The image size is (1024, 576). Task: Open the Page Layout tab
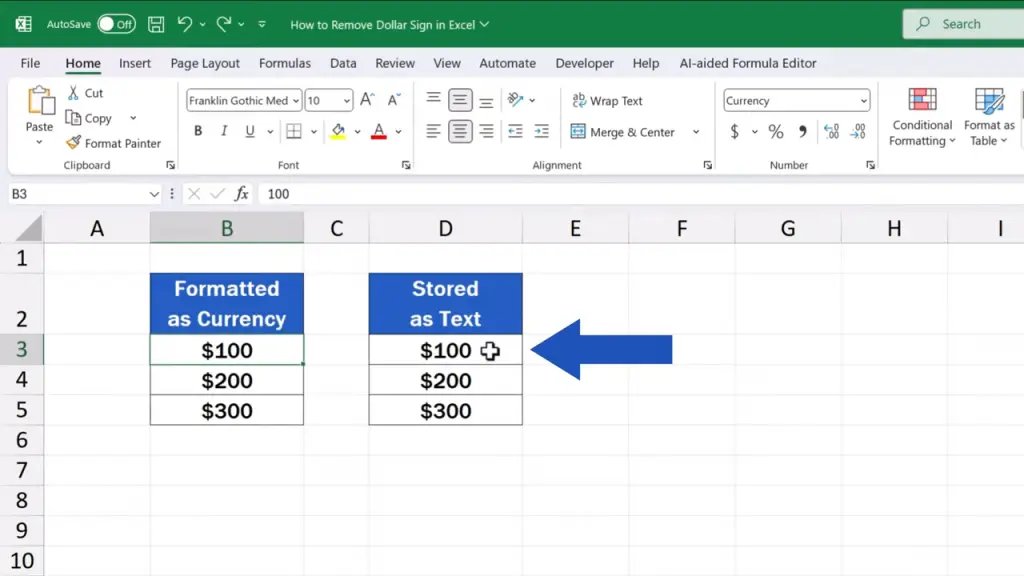coord(205,63)
